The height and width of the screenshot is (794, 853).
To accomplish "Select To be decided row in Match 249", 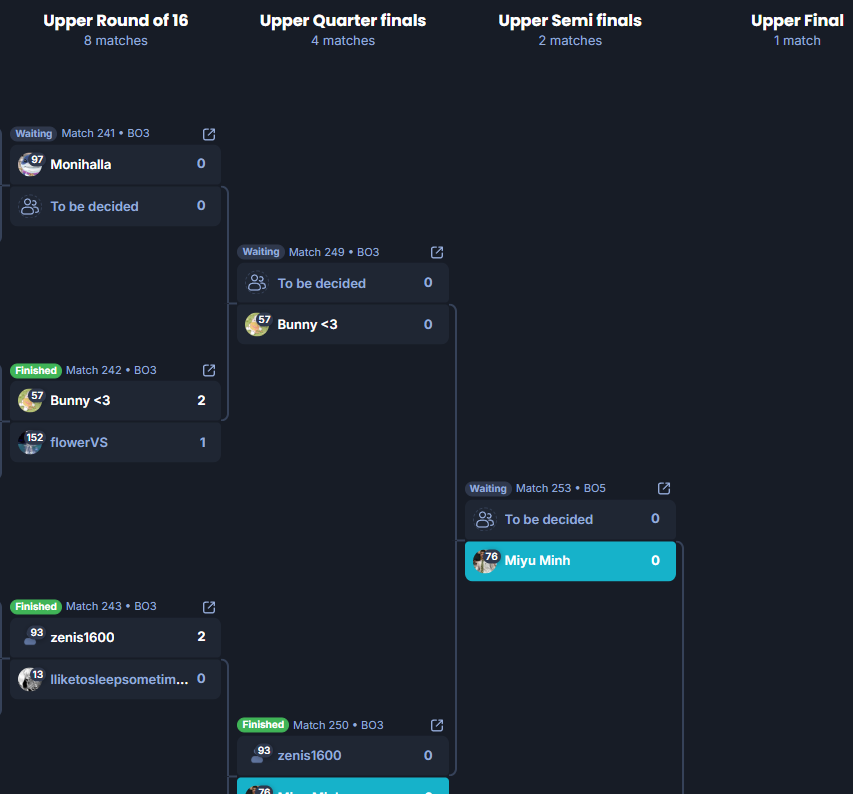I will point(343,283).
